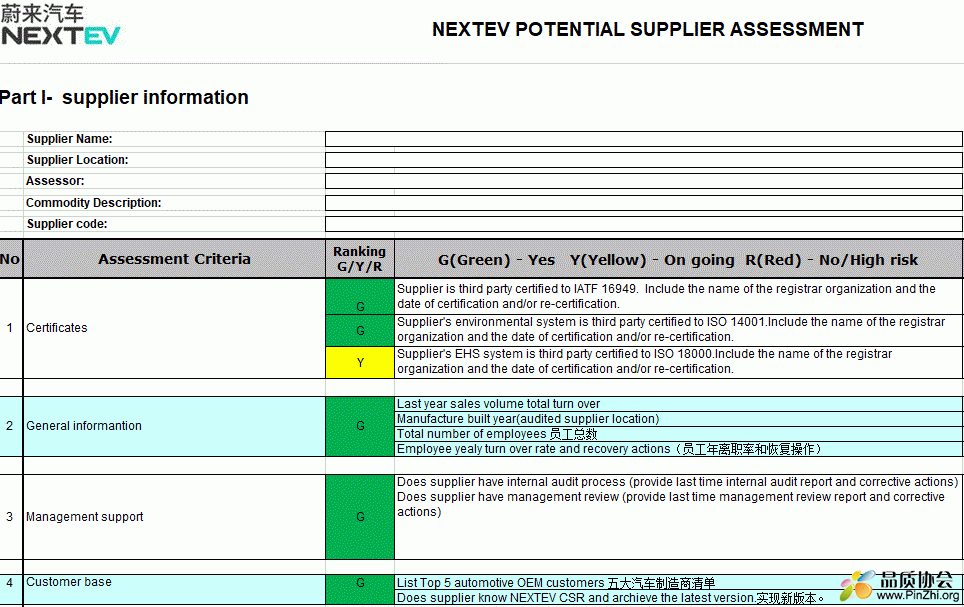The height and width of the screenshot is (607, 964).
Task: Click the 'NEXTEV POTENTIAL SUPPLIER ASSESSMENT' title
Action: [x=648, y=30]
